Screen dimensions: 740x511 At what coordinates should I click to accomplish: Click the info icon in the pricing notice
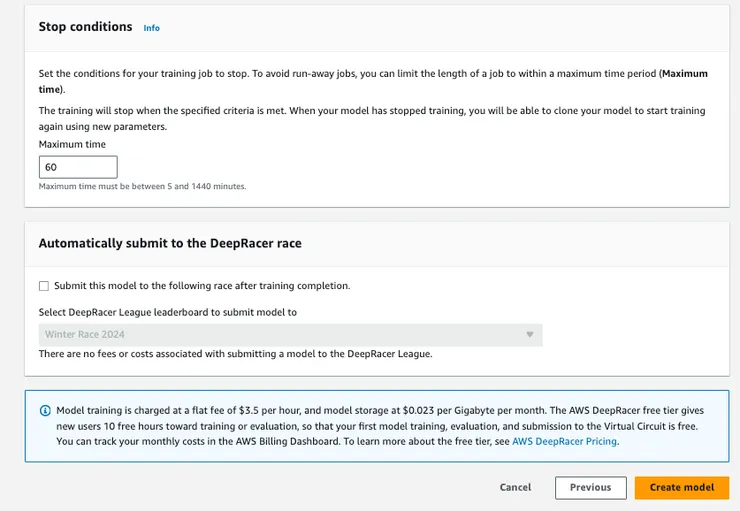click(x=45, y=411)
